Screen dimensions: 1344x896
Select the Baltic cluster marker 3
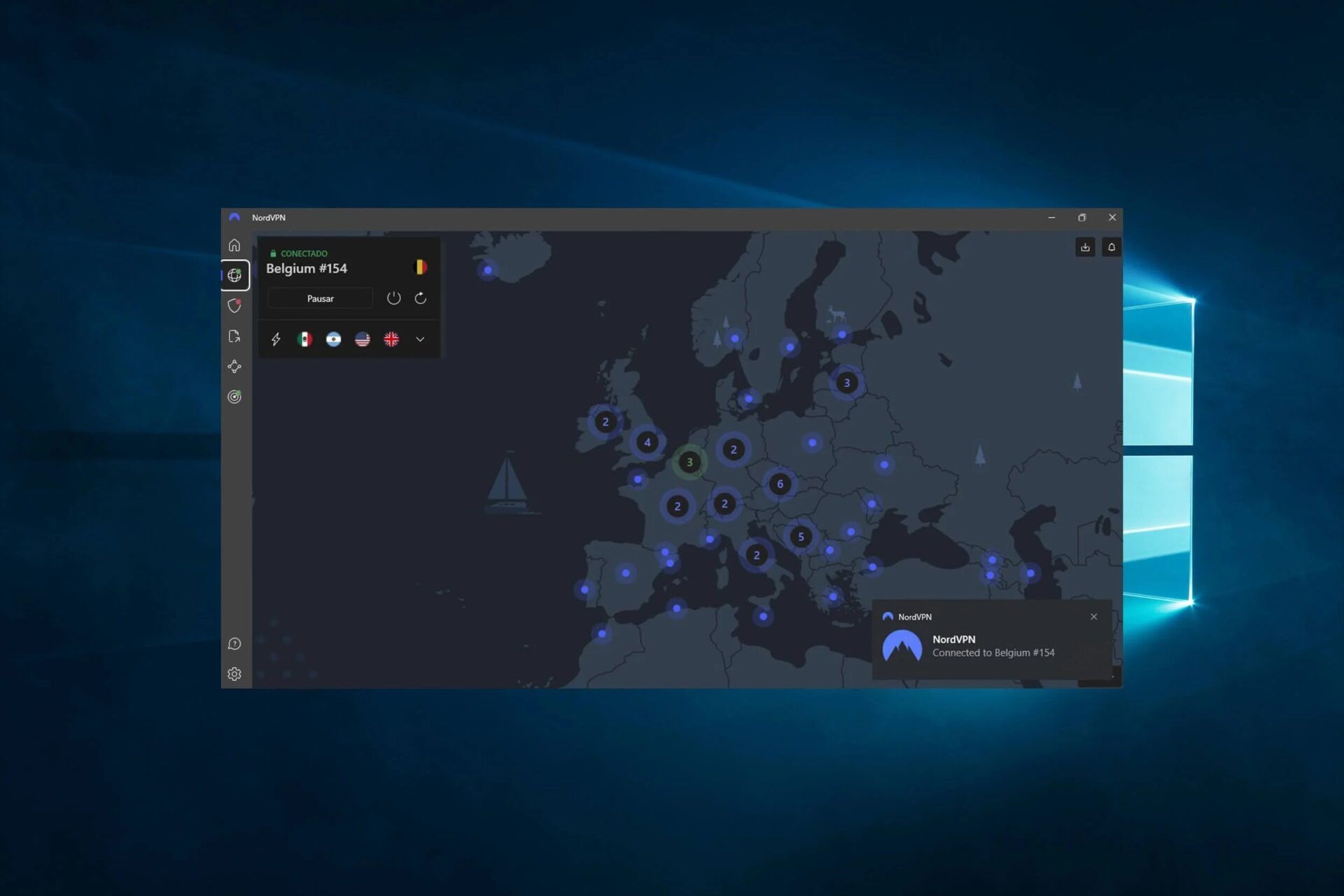tap(847, 383)
